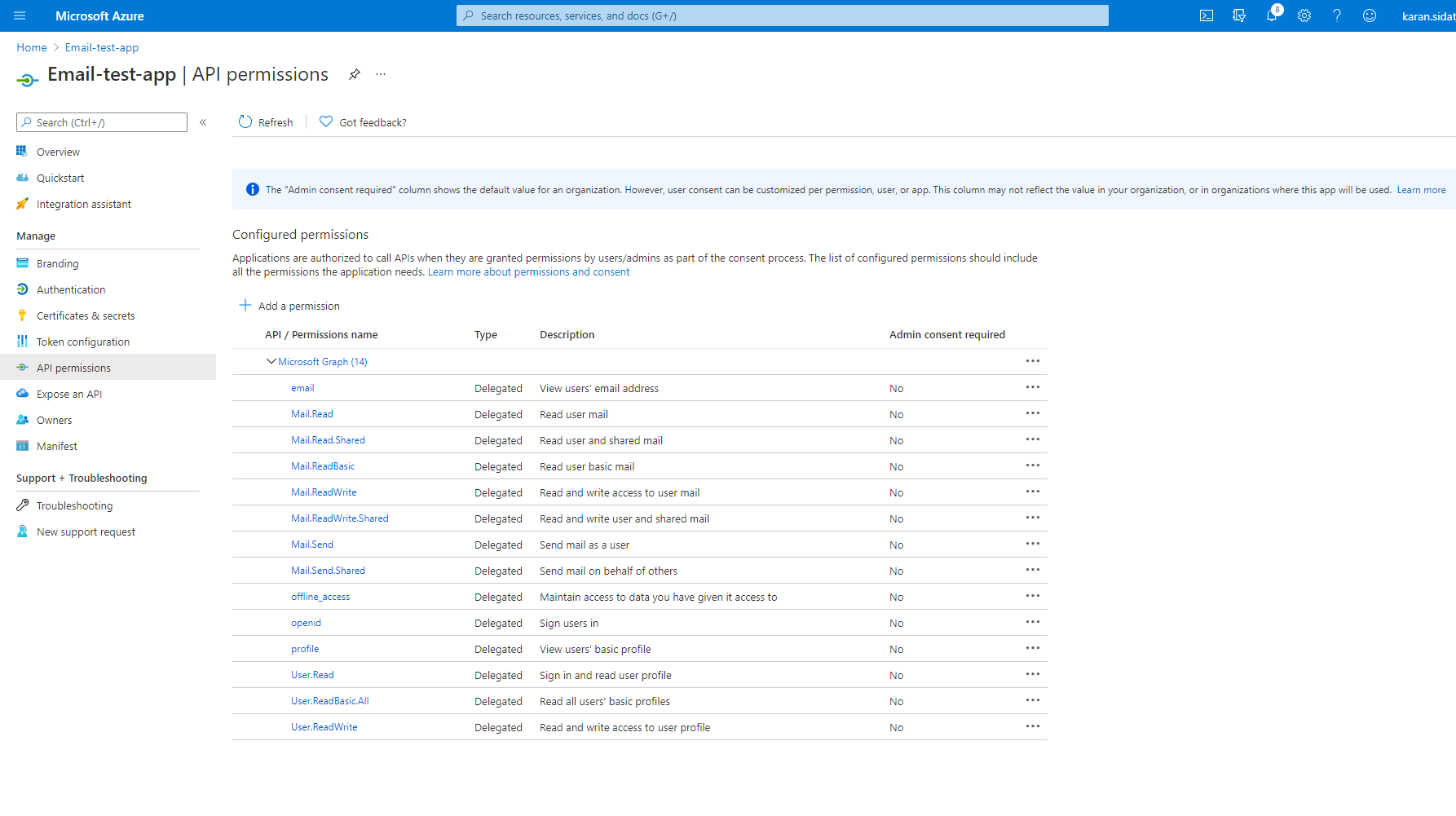This screenshot has width=1456, height=816.
Task: Open the Certificates & secrets menu item
Action: tap(86, 315)
